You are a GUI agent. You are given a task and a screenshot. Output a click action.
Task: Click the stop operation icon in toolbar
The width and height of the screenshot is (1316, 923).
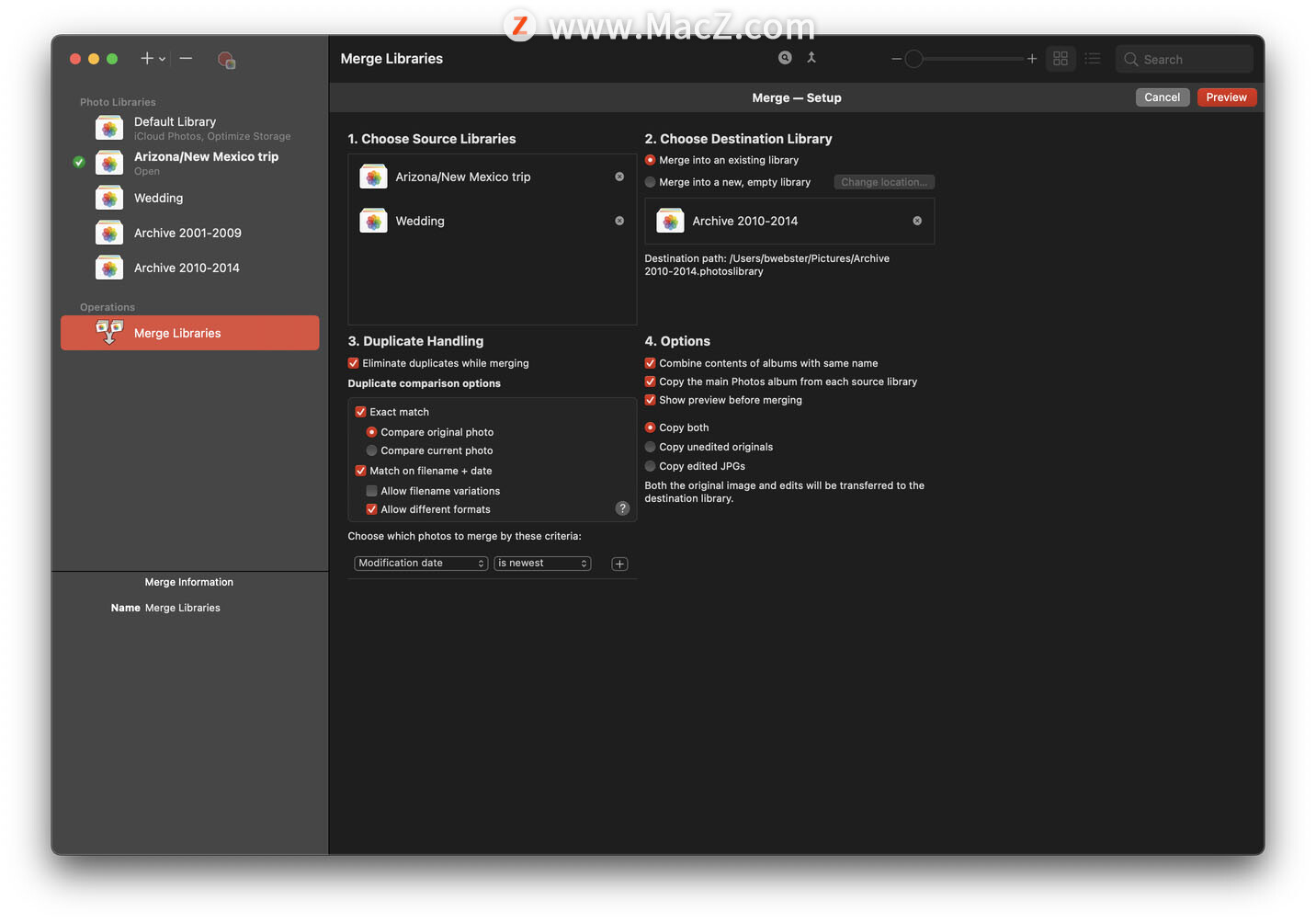[x=226, y=60]
